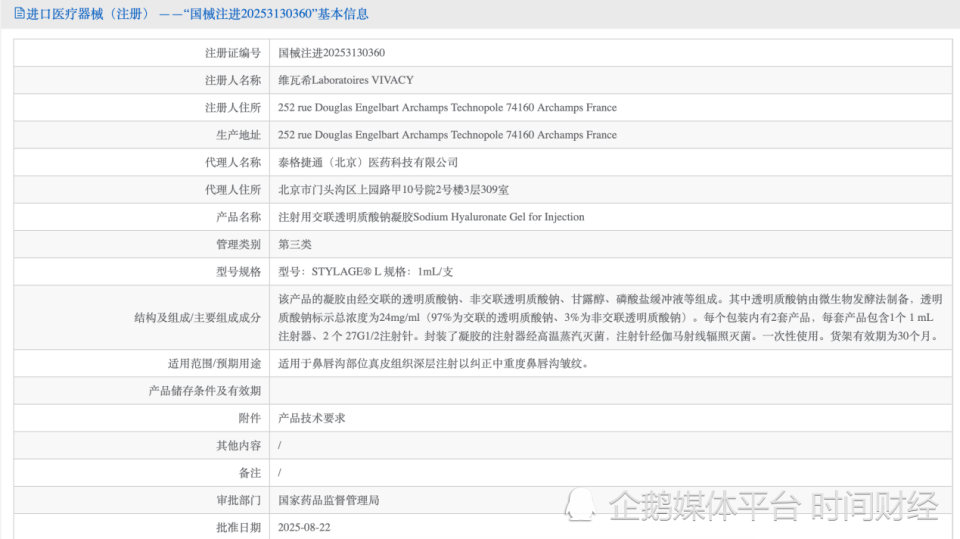Select the 代理人名称 label cell

click(142, 162)
